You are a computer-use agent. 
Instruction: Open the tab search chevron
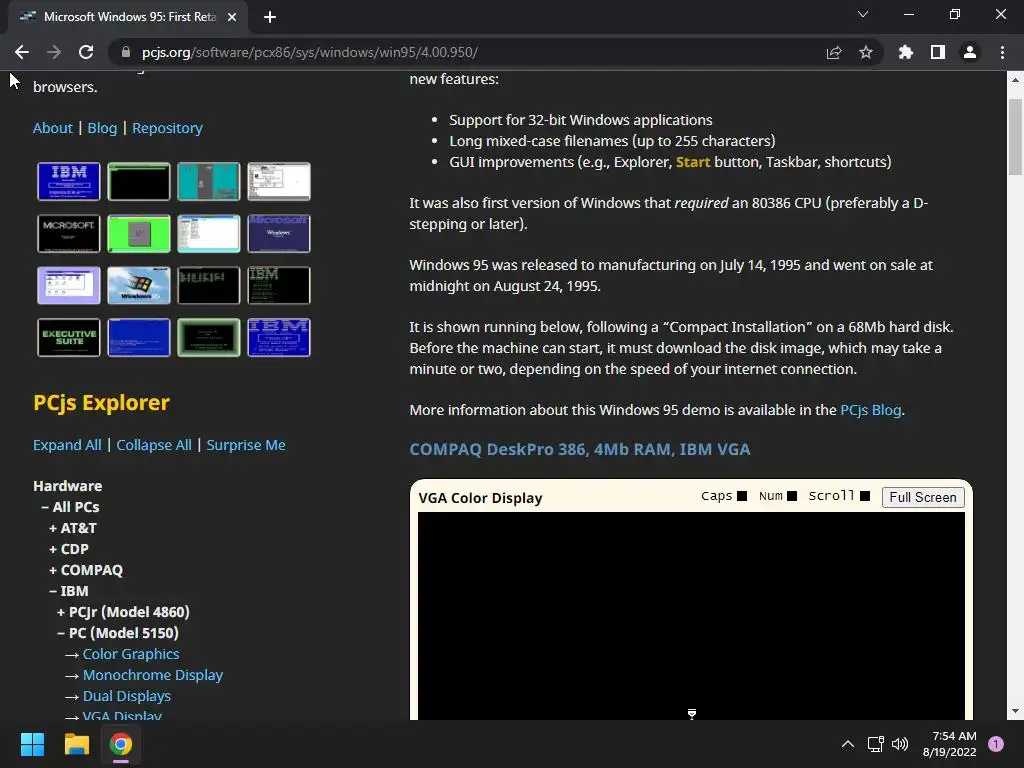863,14
